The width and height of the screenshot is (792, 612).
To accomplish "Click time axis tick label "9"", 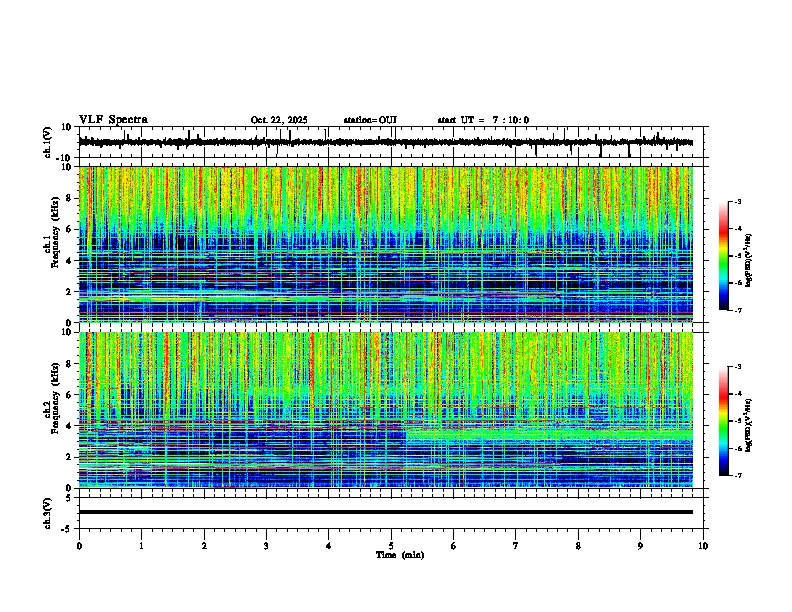I will (x=640, y=546).
